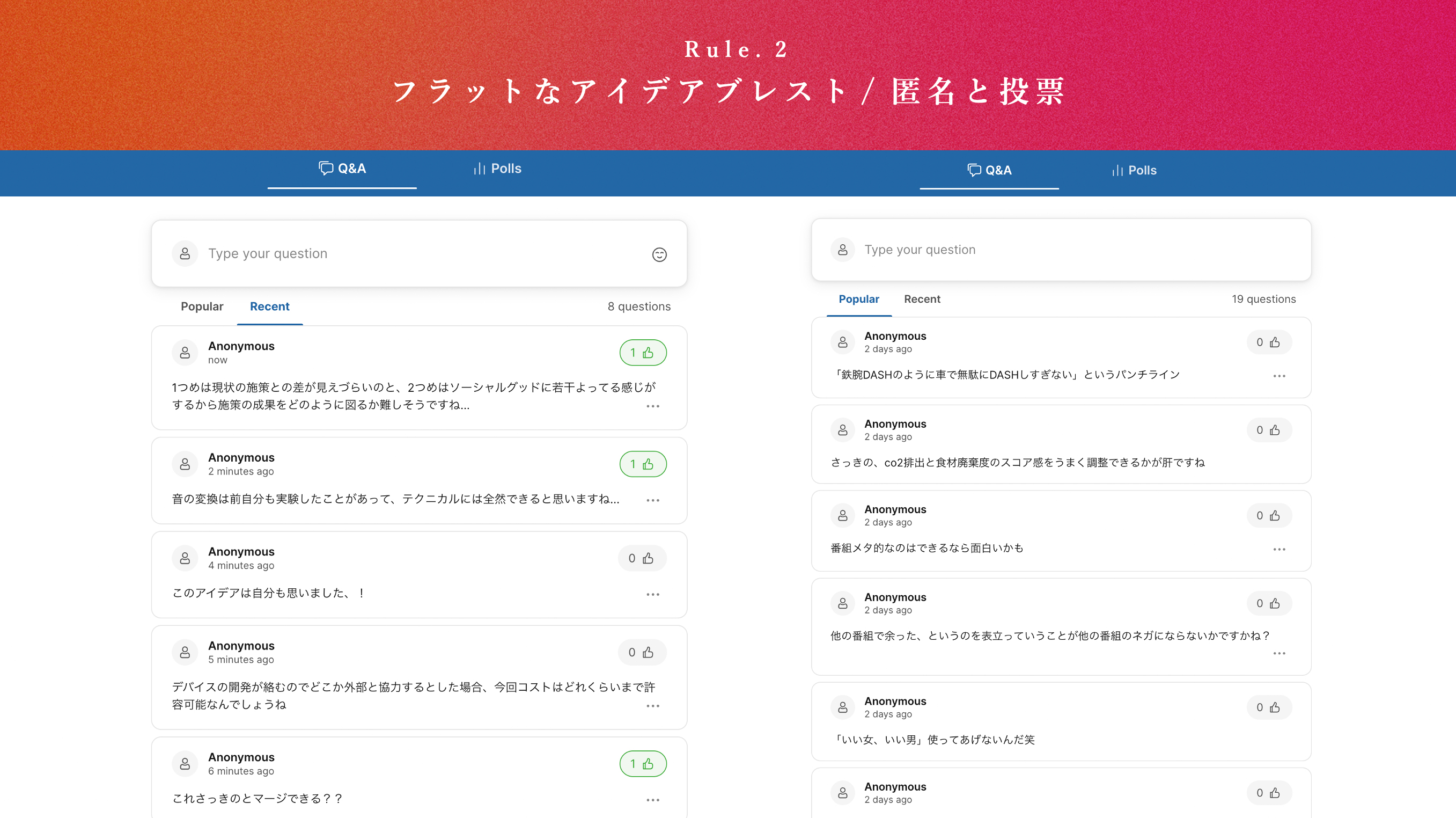Toggle upvote on the post marked 'now'
This screenshot has height=818, width=1456.
(643, 353)
